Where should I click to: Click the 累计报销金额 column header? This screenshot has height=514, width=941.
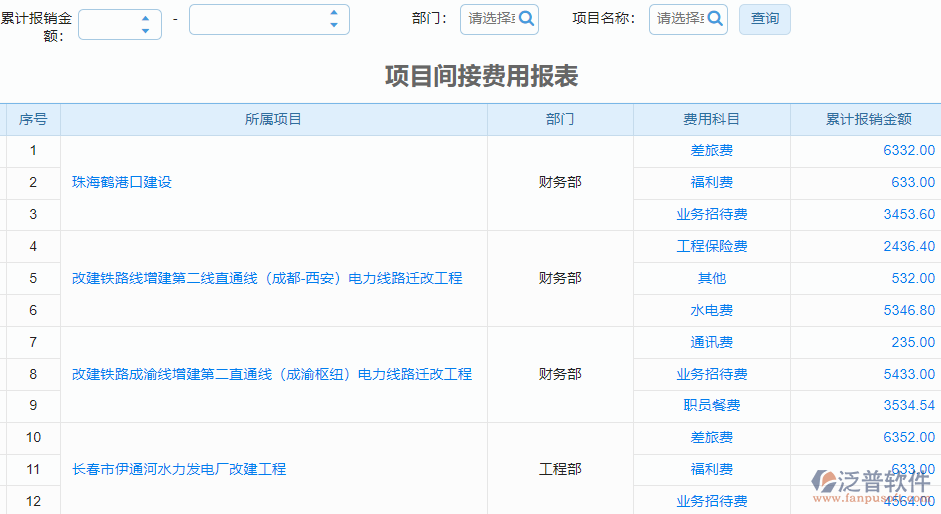pos(868,119)
